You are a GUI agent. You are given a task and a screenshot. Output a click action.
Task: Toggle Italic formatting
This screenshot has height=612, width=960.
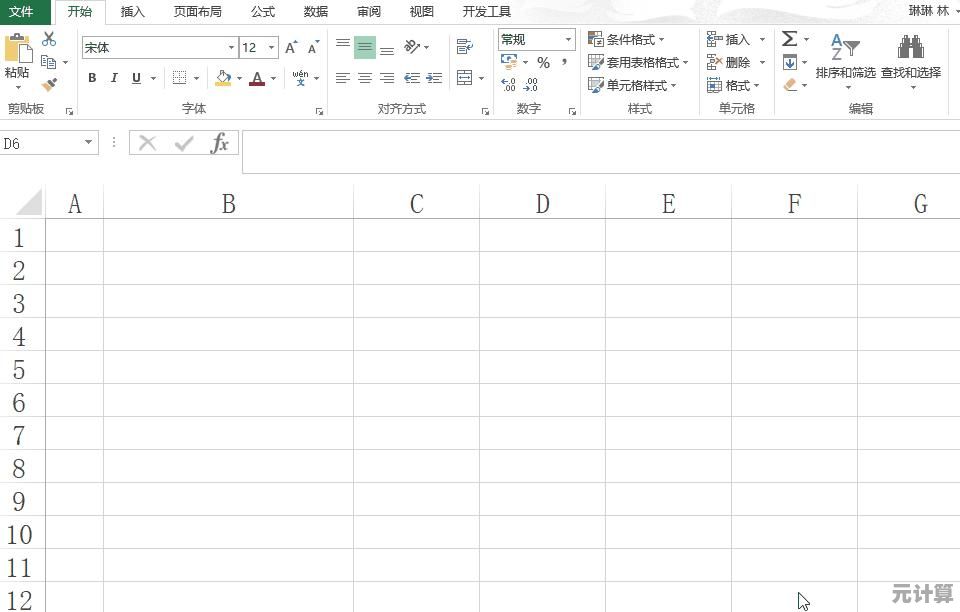click(x=114, y=78)
